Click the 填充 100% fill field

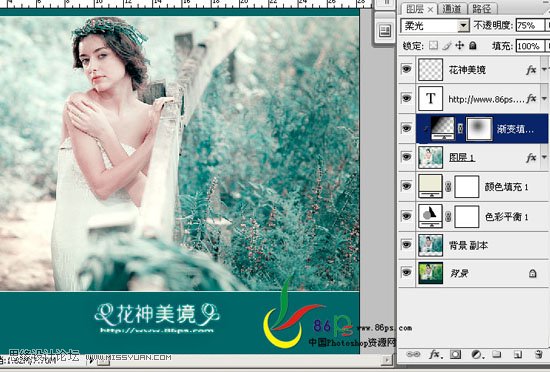530,46
